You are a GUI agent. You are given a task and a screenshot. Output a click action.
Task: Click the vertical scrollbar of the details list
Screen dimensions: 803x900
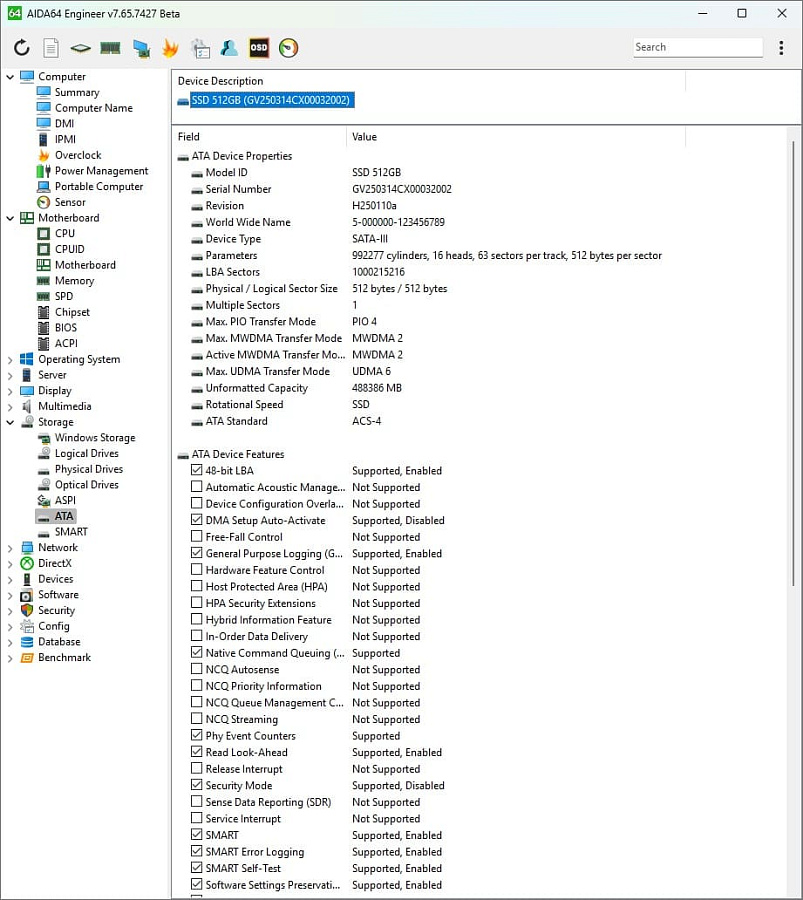click(x=794, y=364)
